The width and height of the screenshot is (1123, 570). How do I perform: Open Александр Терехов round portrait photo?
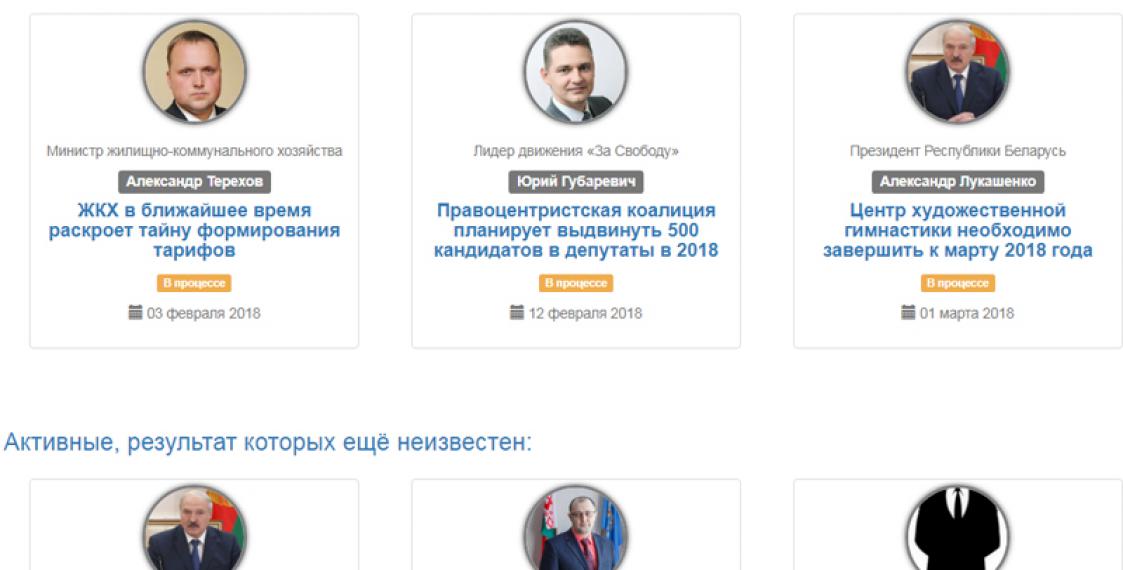coord(194,72)
